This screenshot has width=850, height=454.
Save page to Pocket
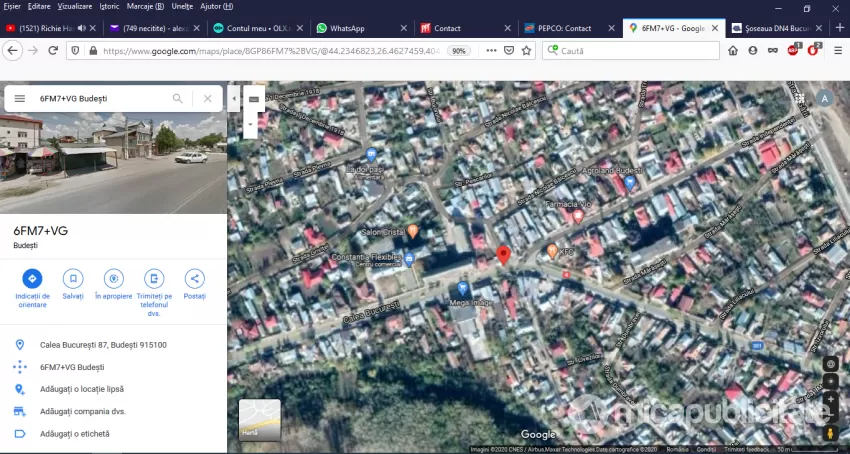coord(508,50)
